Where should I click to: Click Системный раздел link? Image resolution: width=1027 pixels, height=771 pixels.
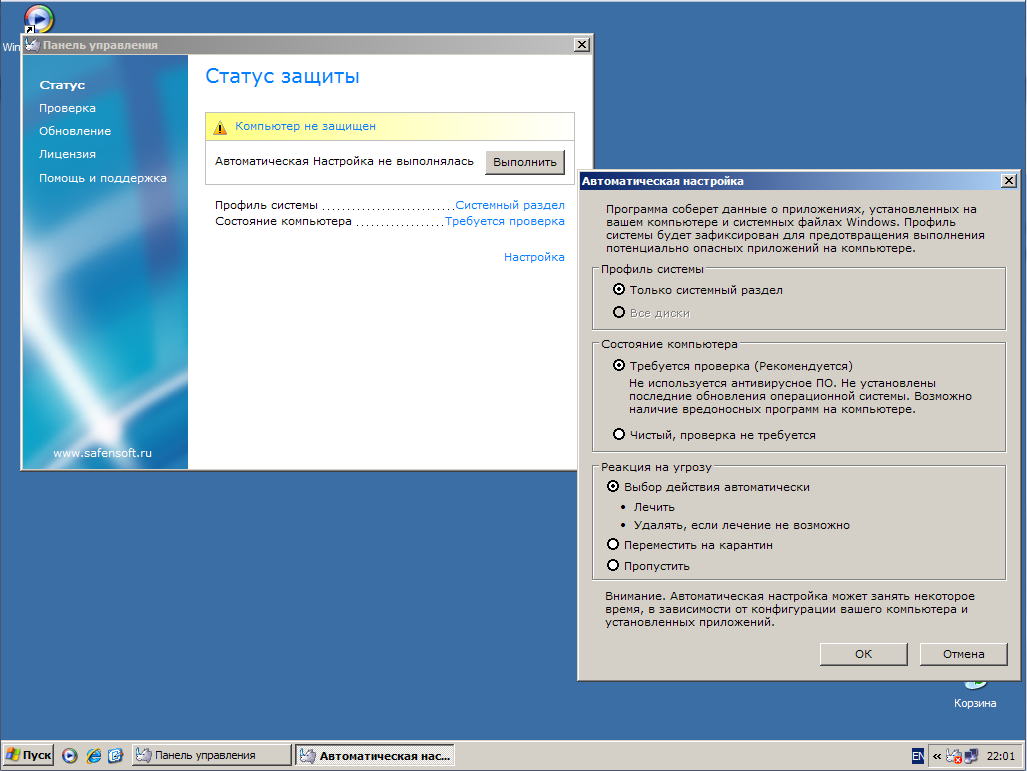510,205
